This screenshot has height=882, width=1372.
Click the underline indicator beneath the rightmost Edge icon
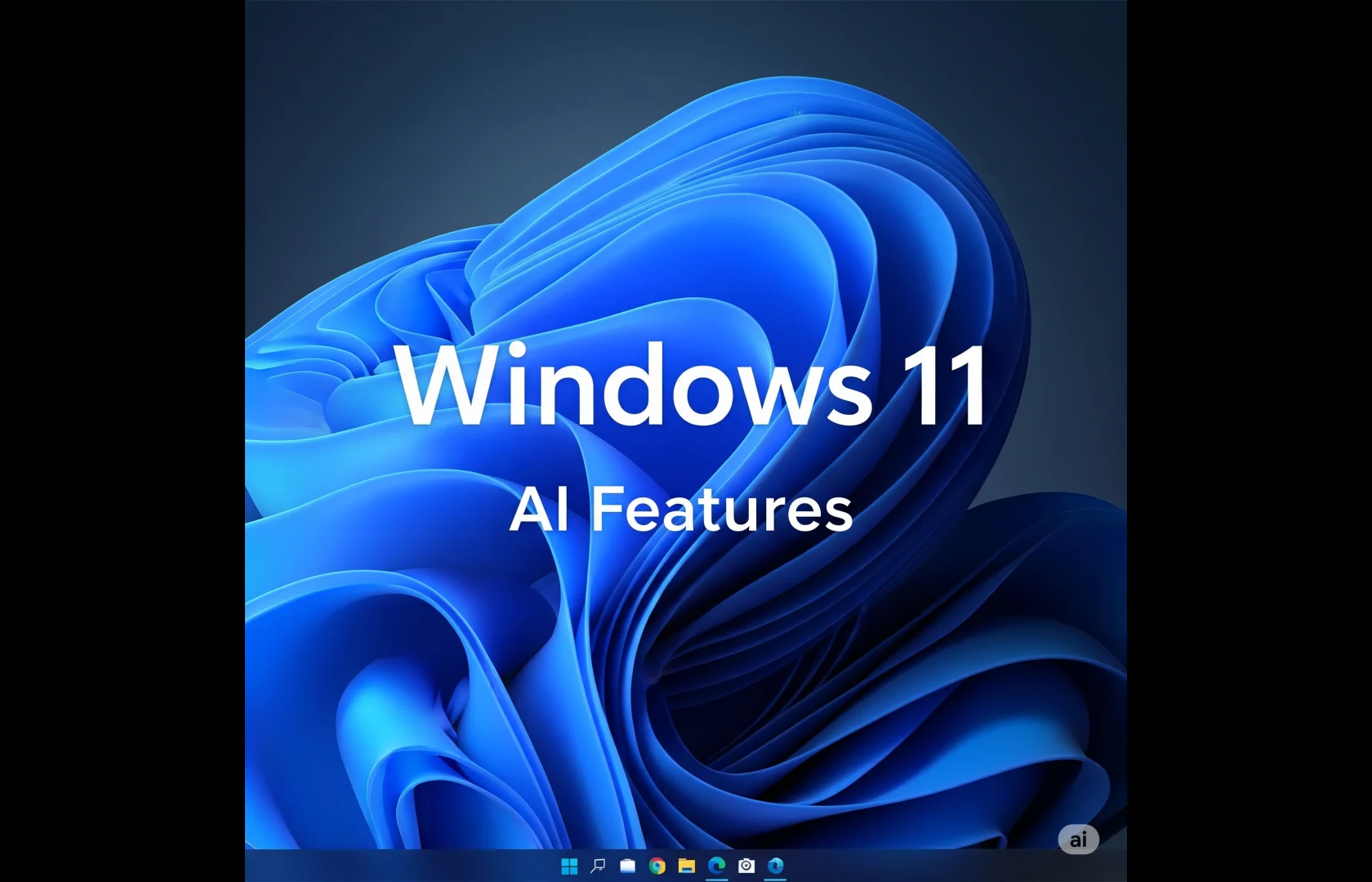click(776, 880)
